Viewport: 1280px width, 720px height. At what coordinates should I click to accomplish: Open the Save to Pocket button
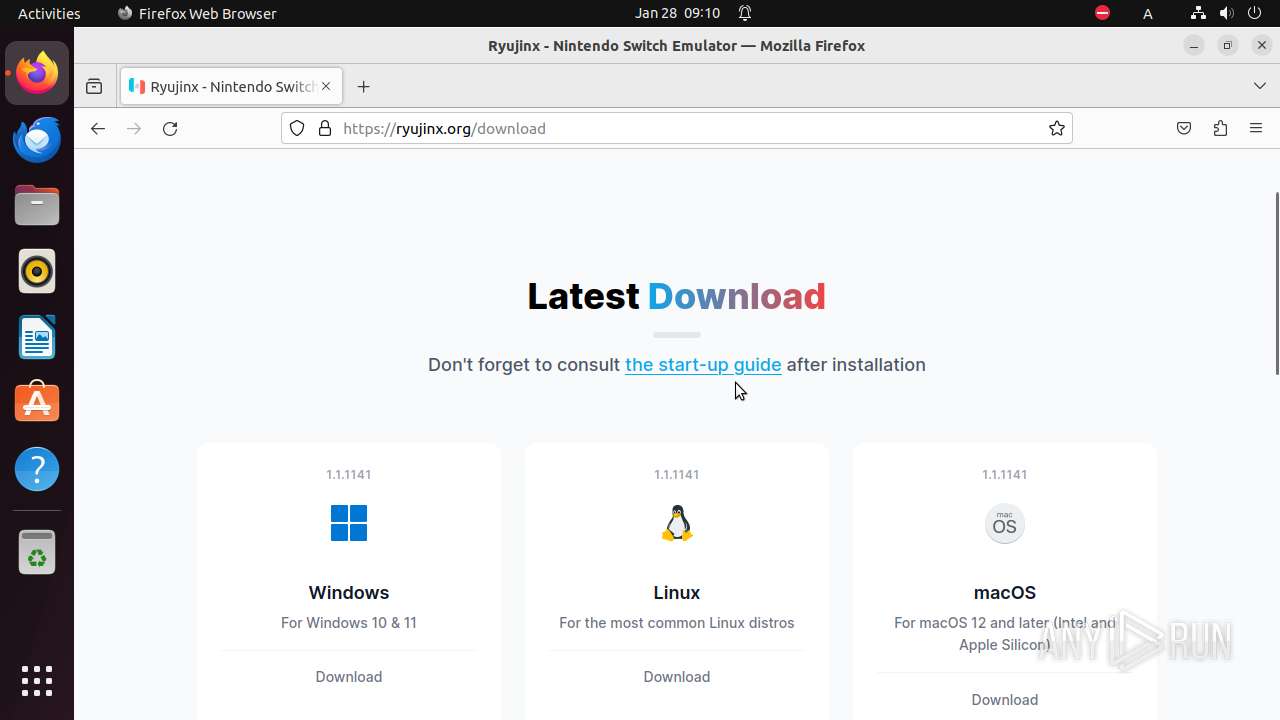(x=1184, y=128)
